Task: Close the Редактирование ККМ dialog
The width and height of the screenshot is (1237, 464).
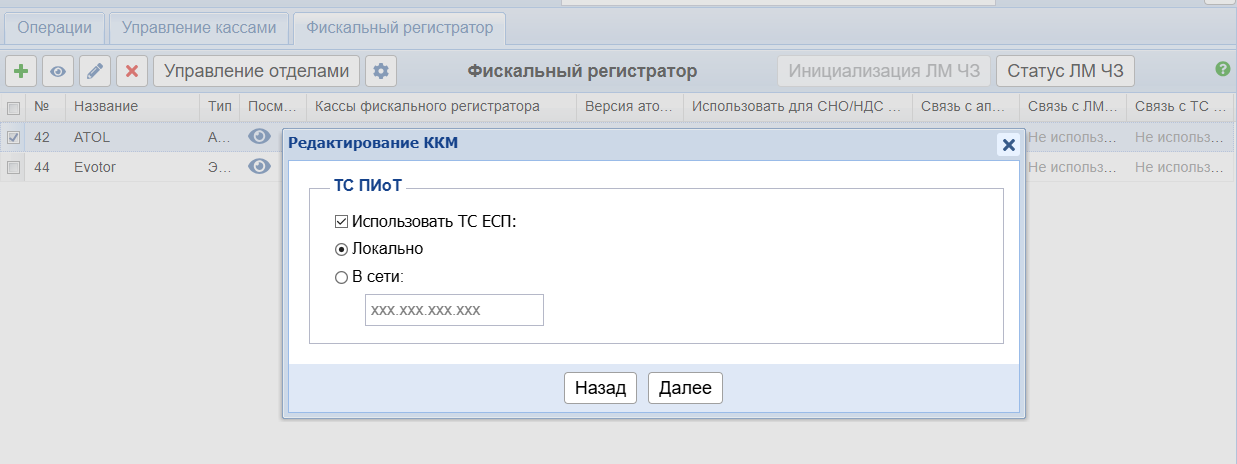Action: point(1008,145)
